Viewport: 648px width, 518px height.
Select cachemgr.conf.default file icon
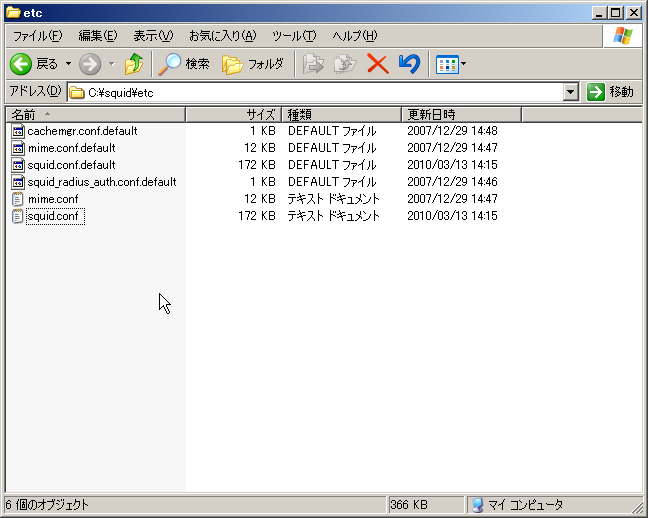[18, 131]
